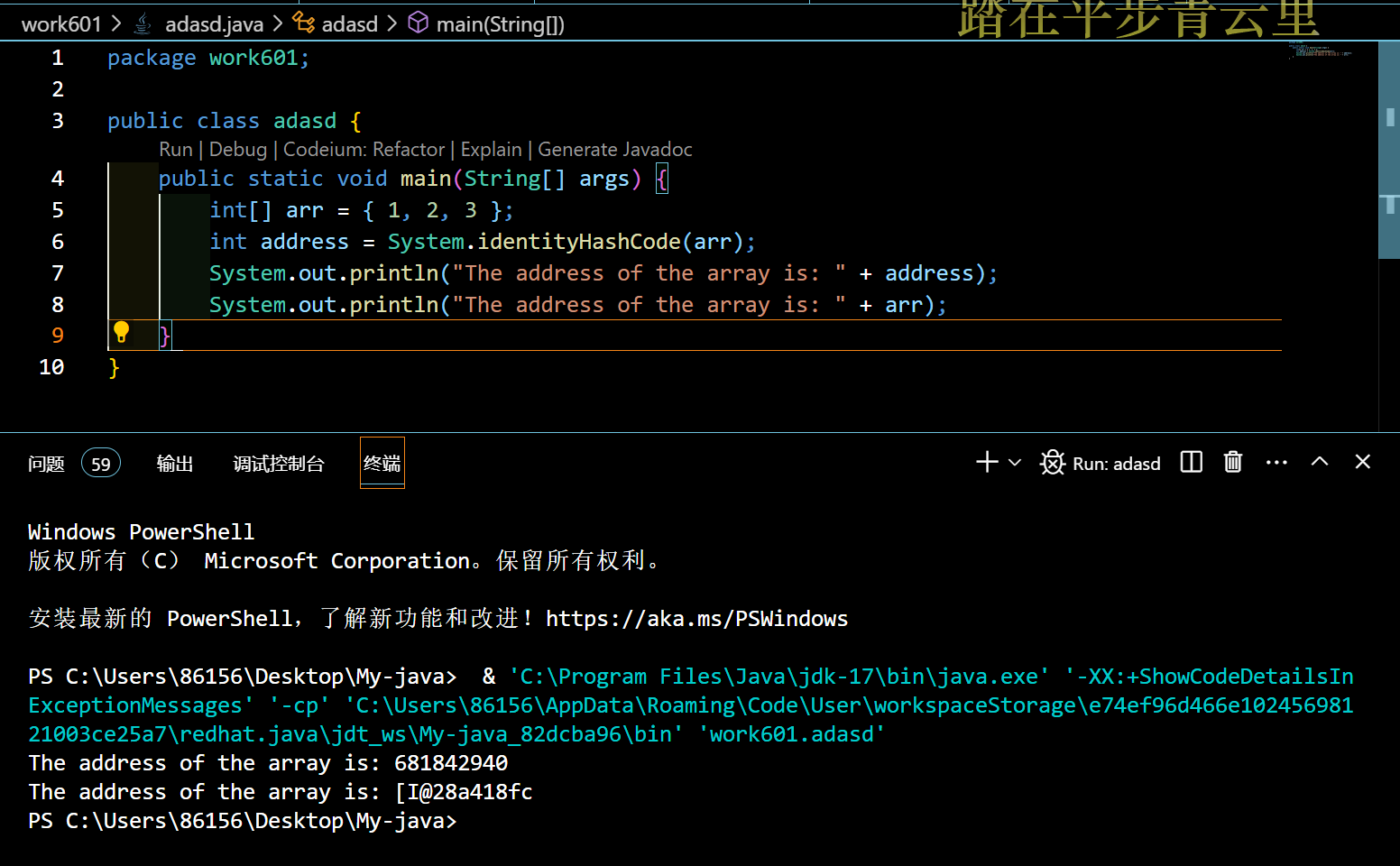
Task: Split the terminal panel
Action: point(1192,463)
